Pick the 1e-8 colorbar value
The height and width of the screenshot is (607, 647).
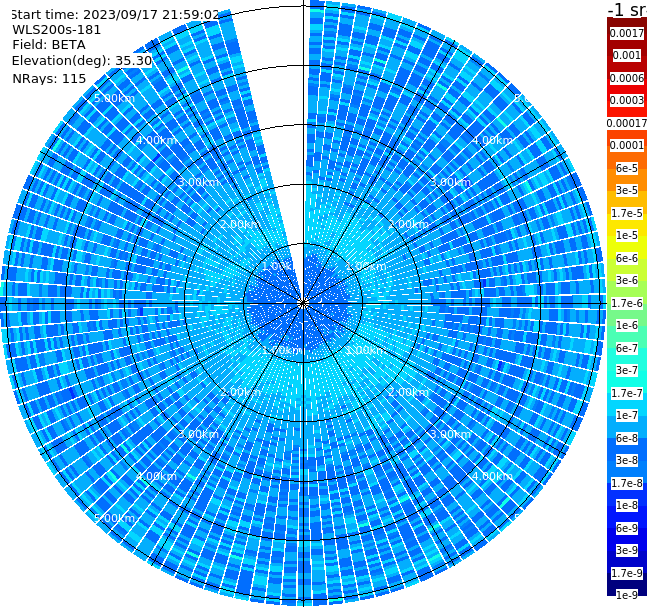(x=627, y=505)
